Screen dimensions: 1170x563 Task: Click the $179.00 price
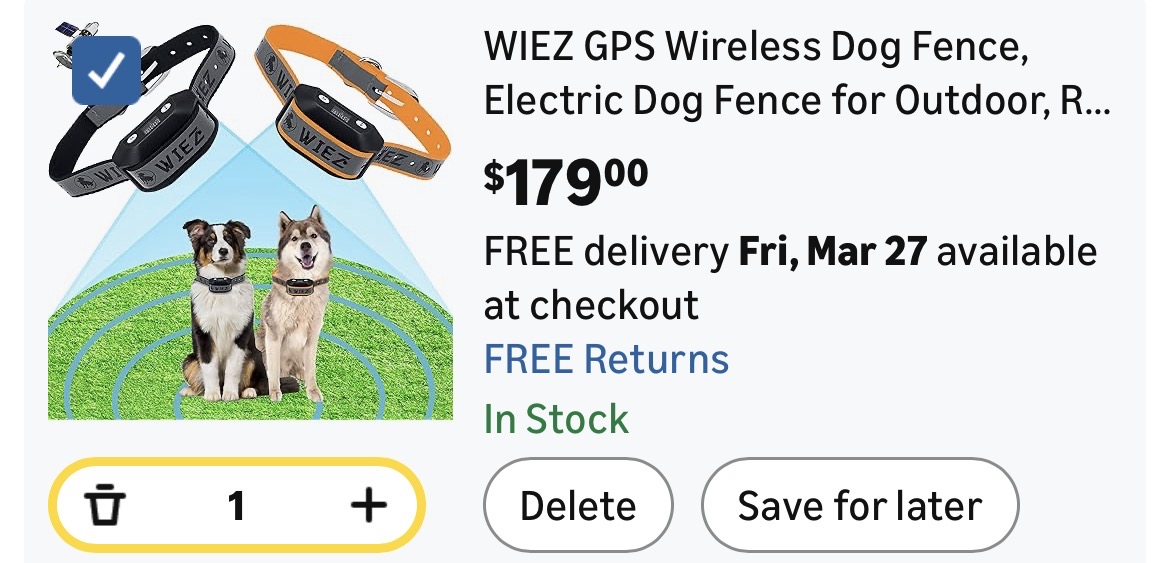pos(566,182)
